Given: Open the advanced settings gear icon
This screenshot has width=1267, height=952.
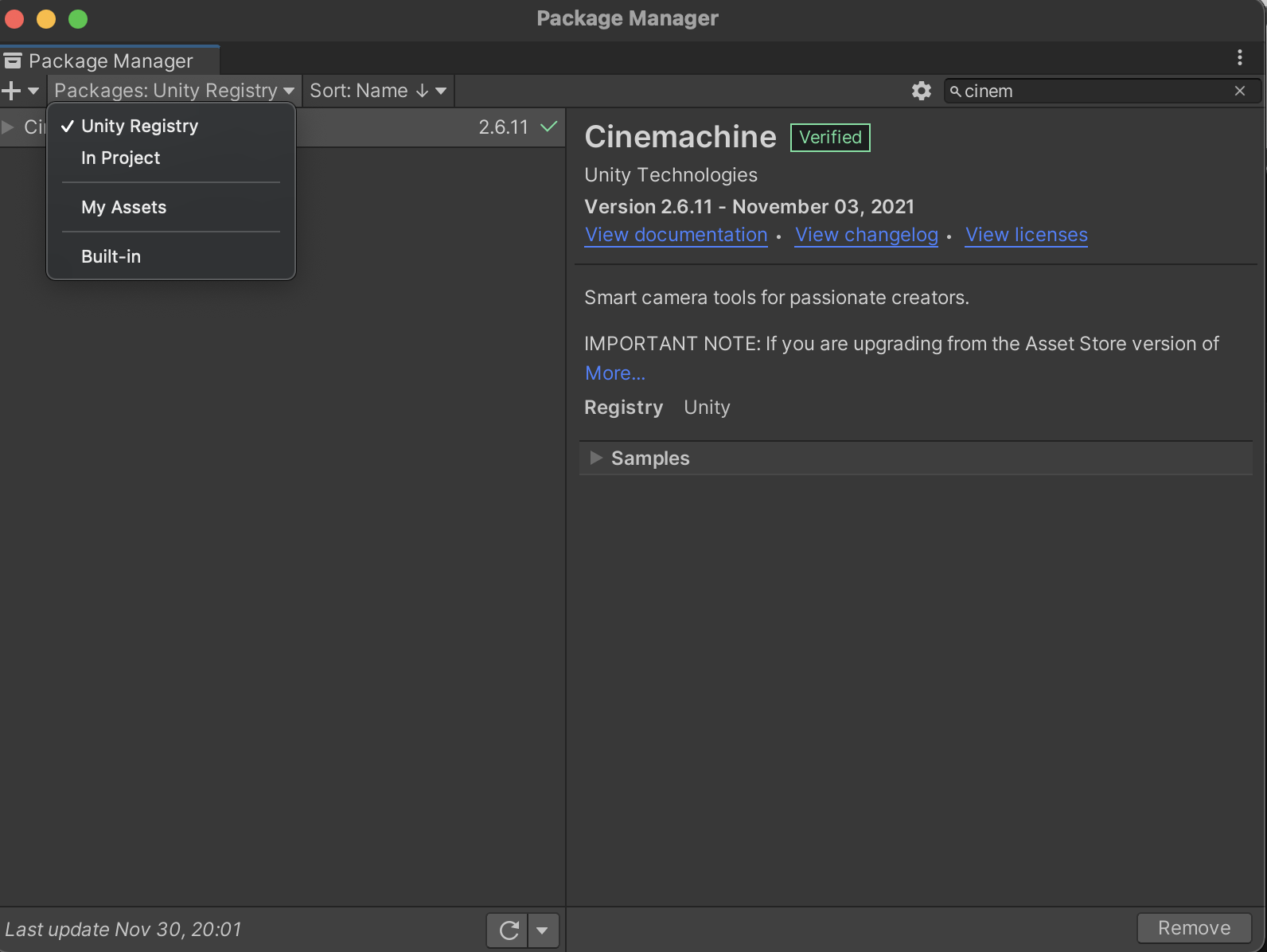Looking at the screenshot, I should click(x=921, y=91).
